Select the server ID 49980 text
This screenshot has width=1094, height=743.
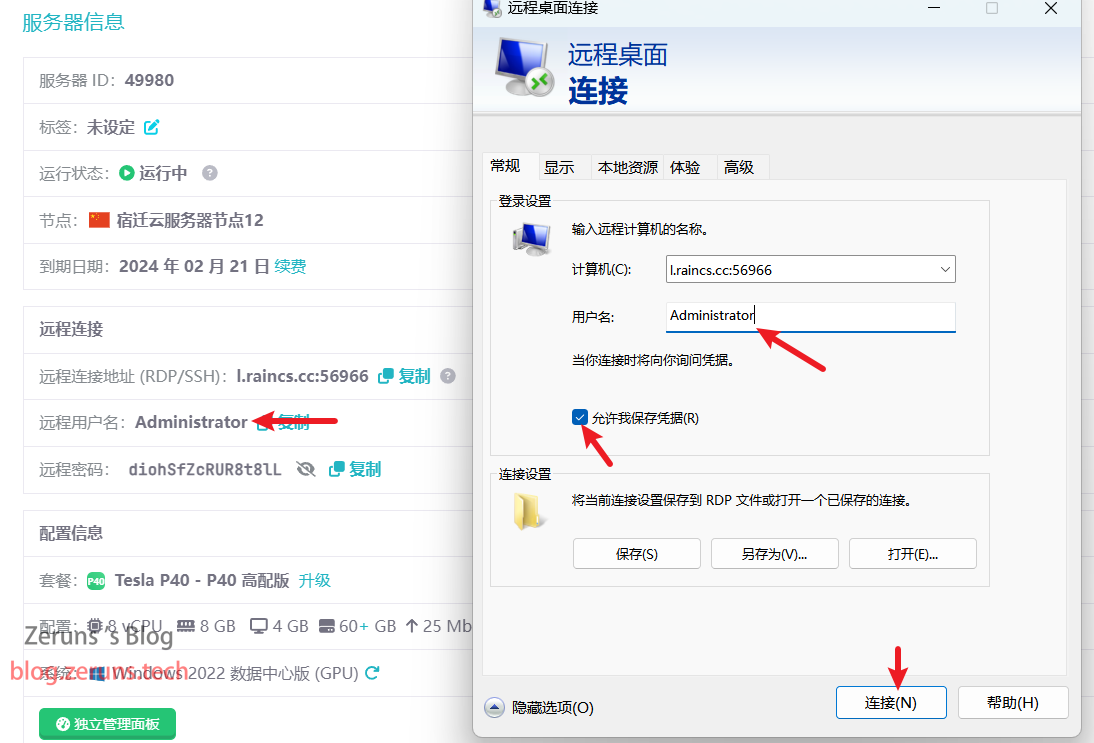[149, 80]
